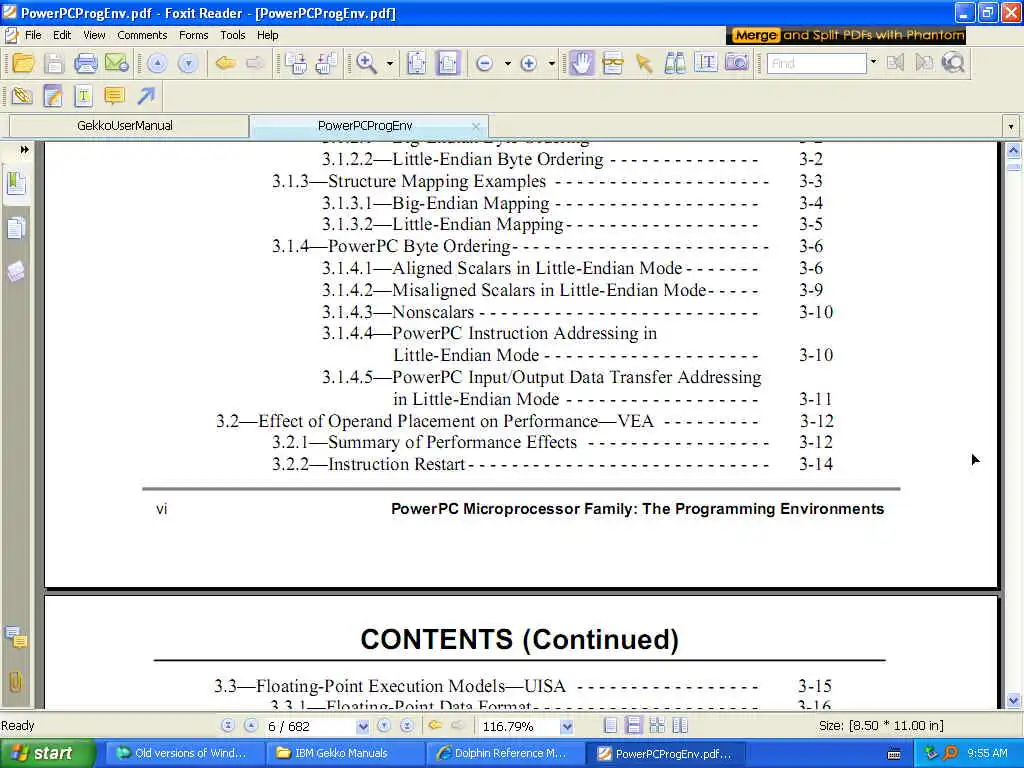The height and width of the screenshot is (768, 1024).
Task: Open the Edit menu
Action: 62,35
